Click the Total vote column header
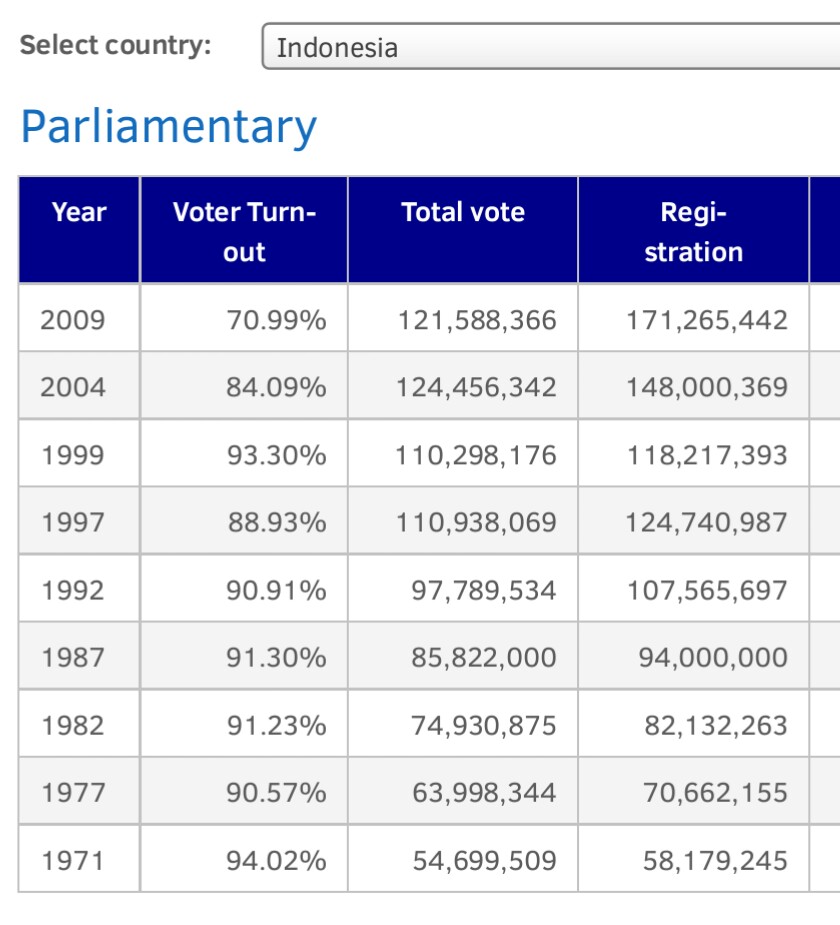This screenshot has width=840, height=925. pyautogui.click(x=463, y=212)
